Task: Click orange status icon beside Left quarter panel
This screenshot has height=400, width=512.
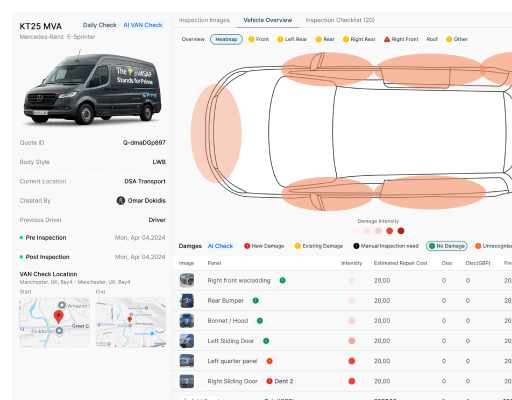Action: coord(269,361)
